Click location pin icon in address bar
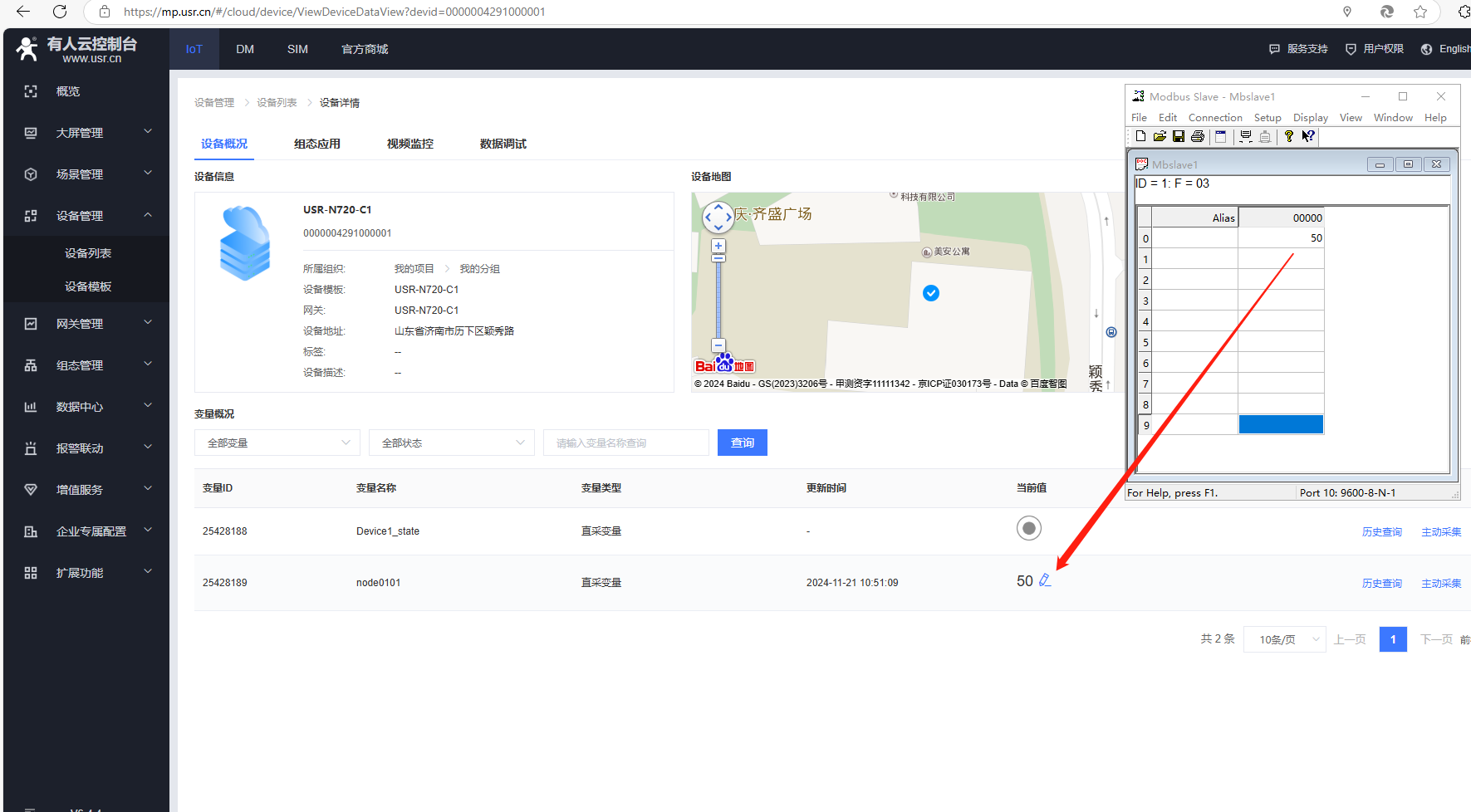 (1347, 12)
